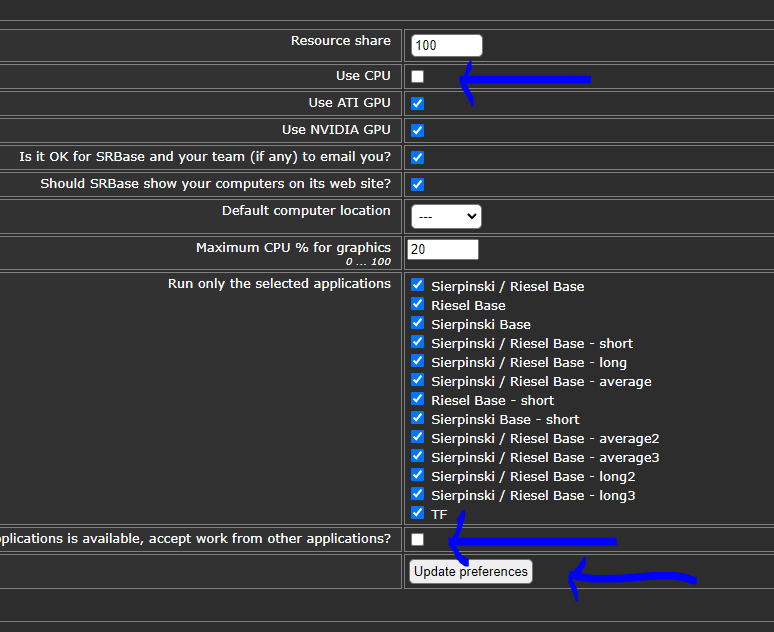
Task: Toggle the email permission checkbox for SRBase
Action: pyautogui.click(x=417, y=157)
